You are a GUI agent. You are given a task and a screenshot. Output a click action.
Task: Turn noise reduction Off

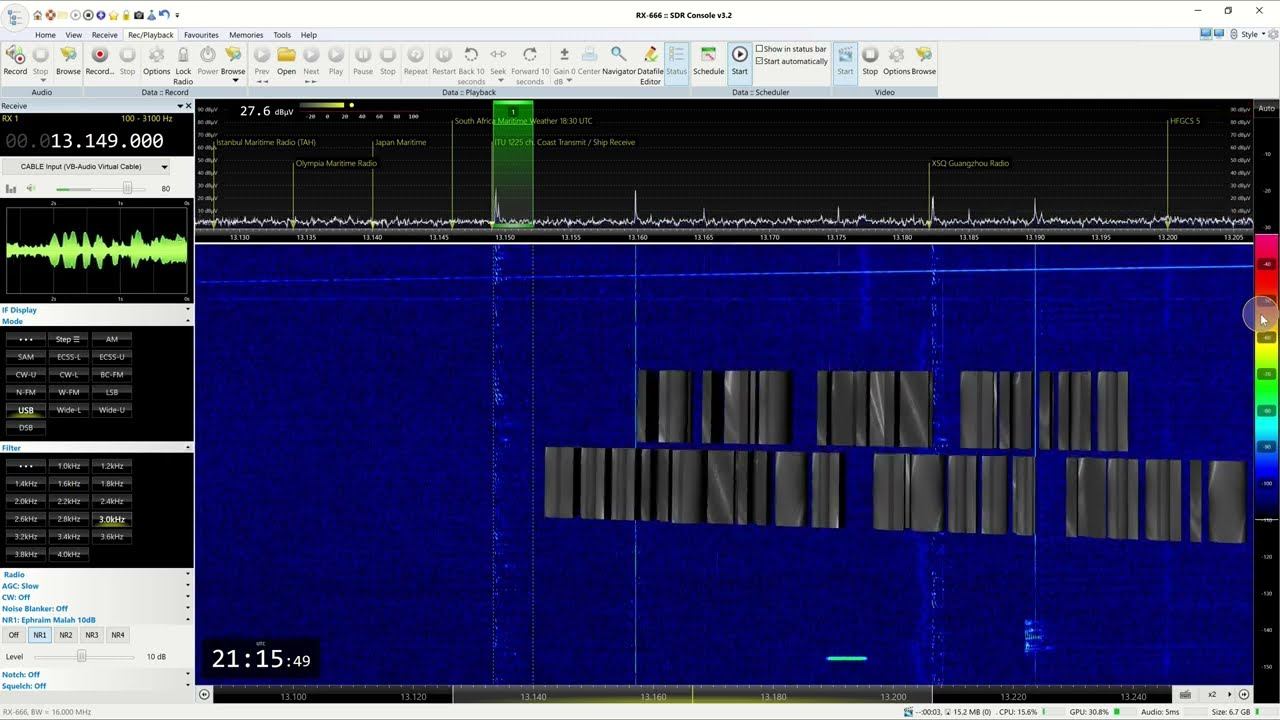14,635
